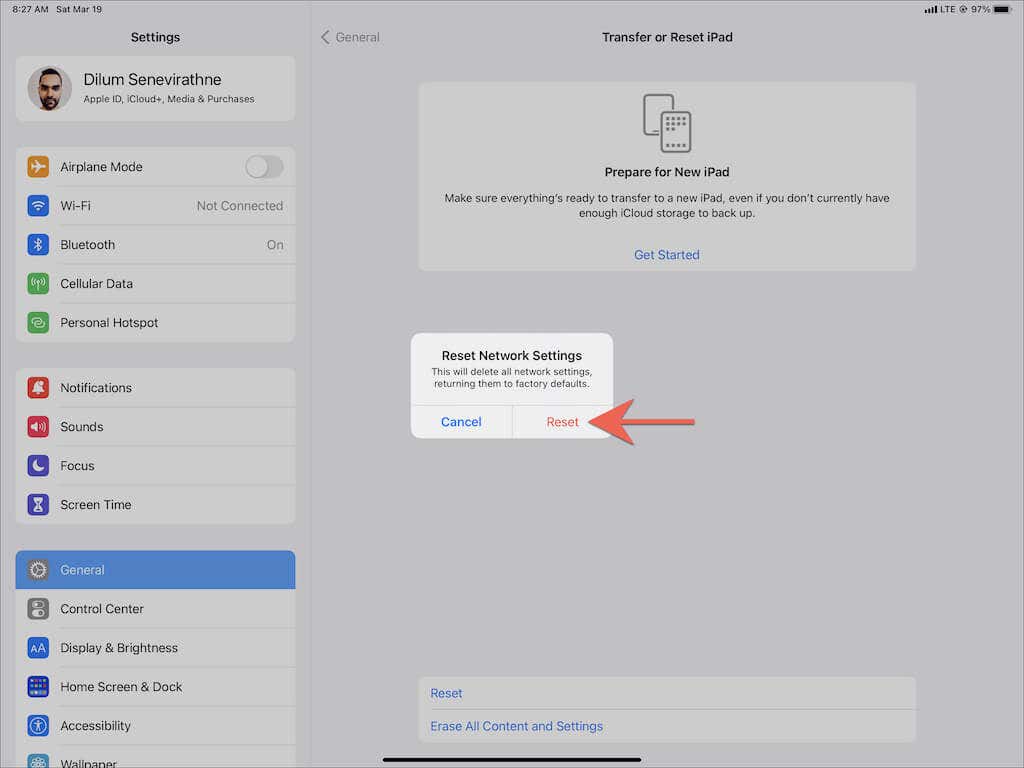This screenshot has width=1024, height=768.
Task: Confirm with the red Reset button
Action: 562,422
